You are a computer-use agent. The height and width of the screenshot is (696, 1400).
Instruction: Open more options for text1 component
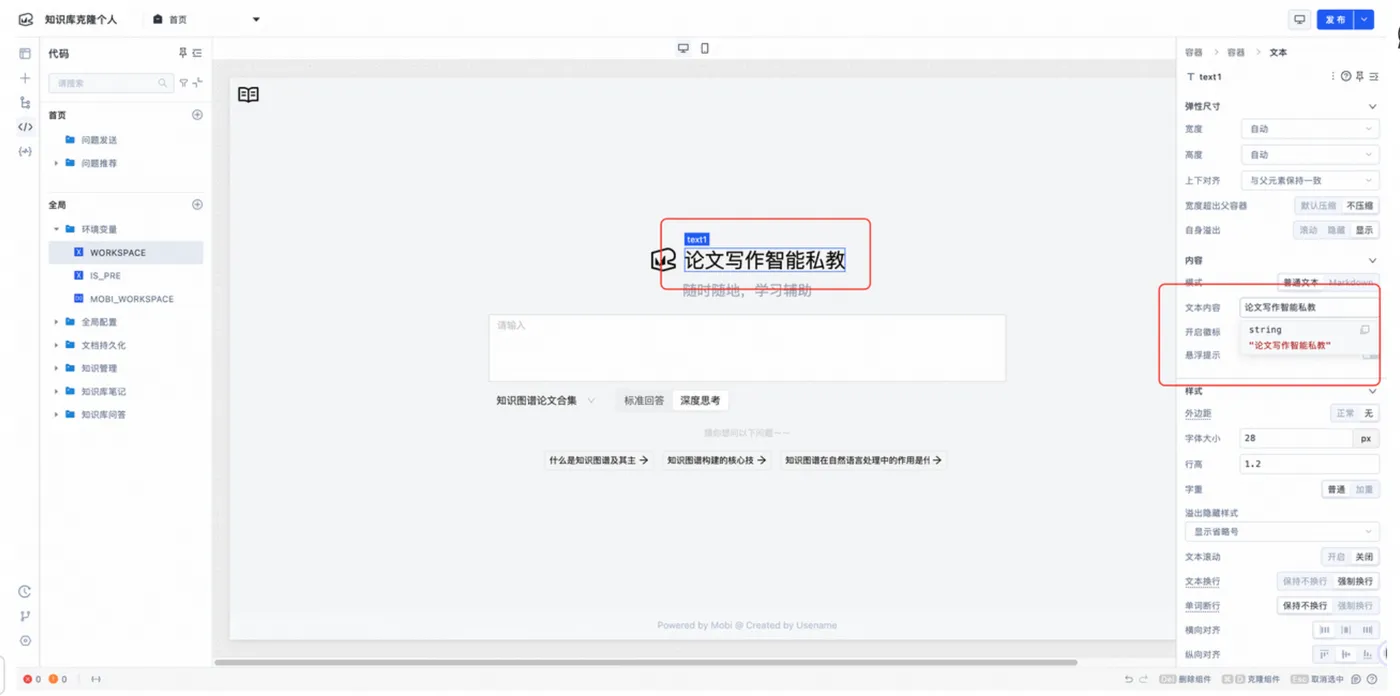coord(1333,76)
